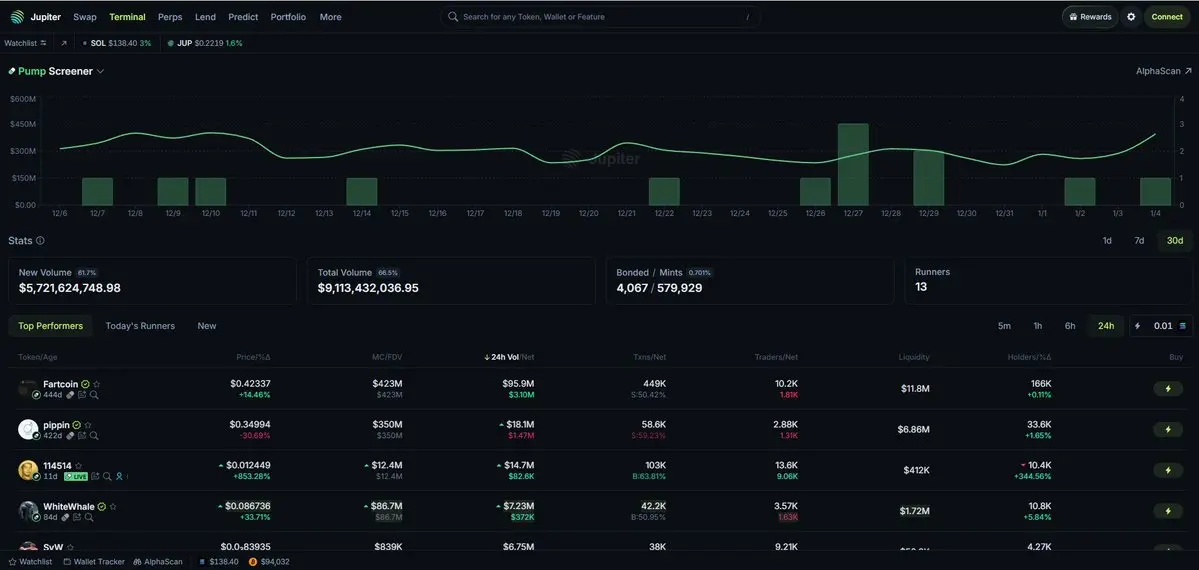Click the LIVE badge on 114514

75,476
